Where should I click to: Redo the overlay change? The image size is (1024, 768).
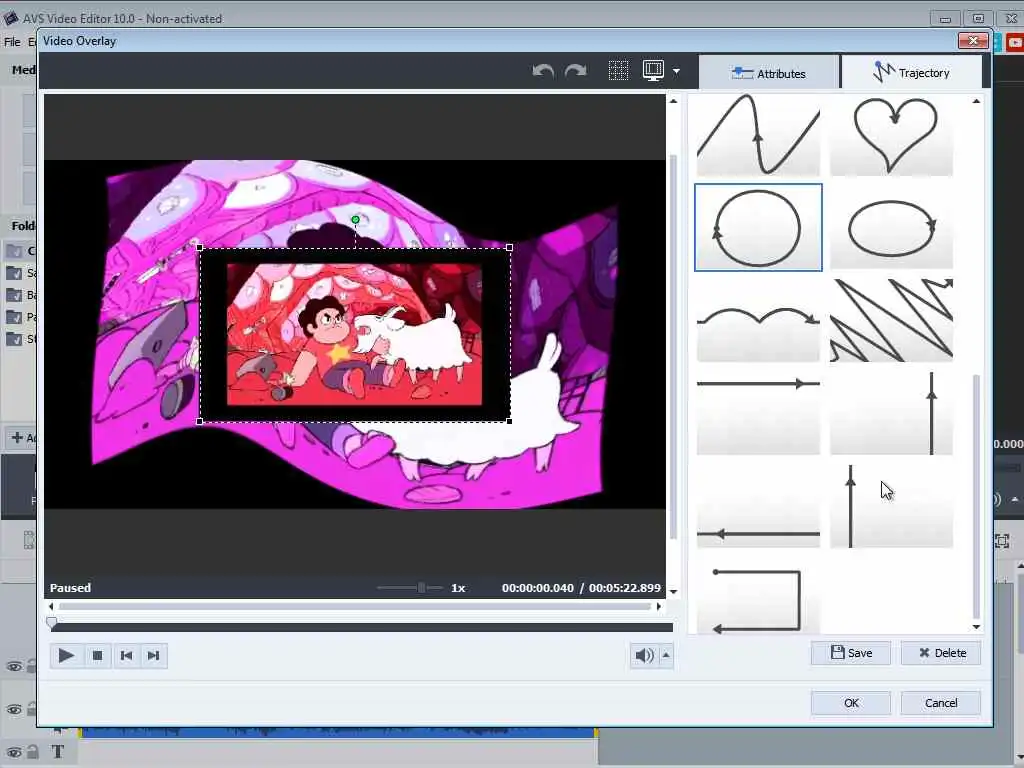(x=575, y=71)
